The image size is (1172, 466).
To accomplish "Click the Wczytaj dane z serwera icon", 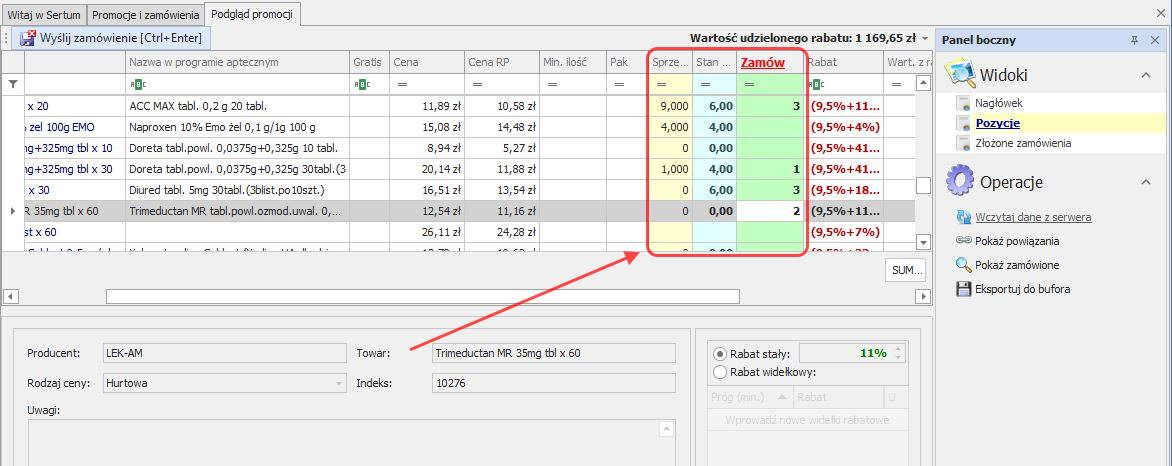I will pos(964,217).
